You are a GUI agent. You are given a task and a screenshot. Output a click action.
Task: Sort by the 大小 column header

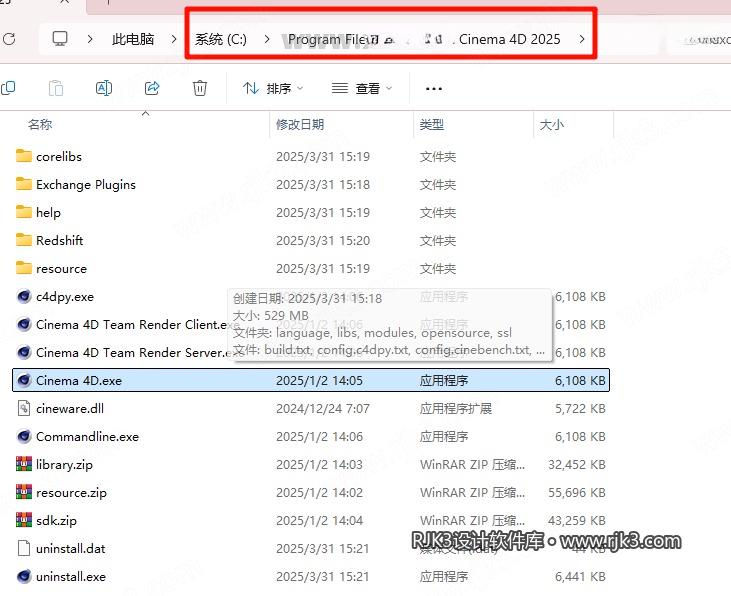[x=552, y=125]
